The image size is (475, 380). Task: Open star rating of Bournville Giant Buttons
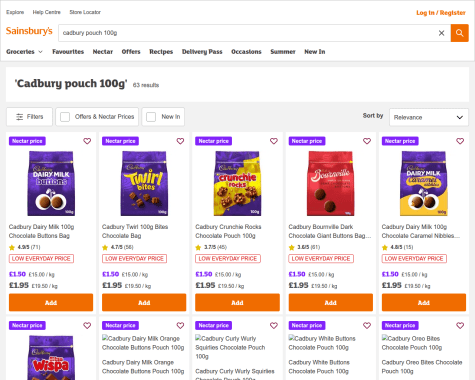point(304,247)
